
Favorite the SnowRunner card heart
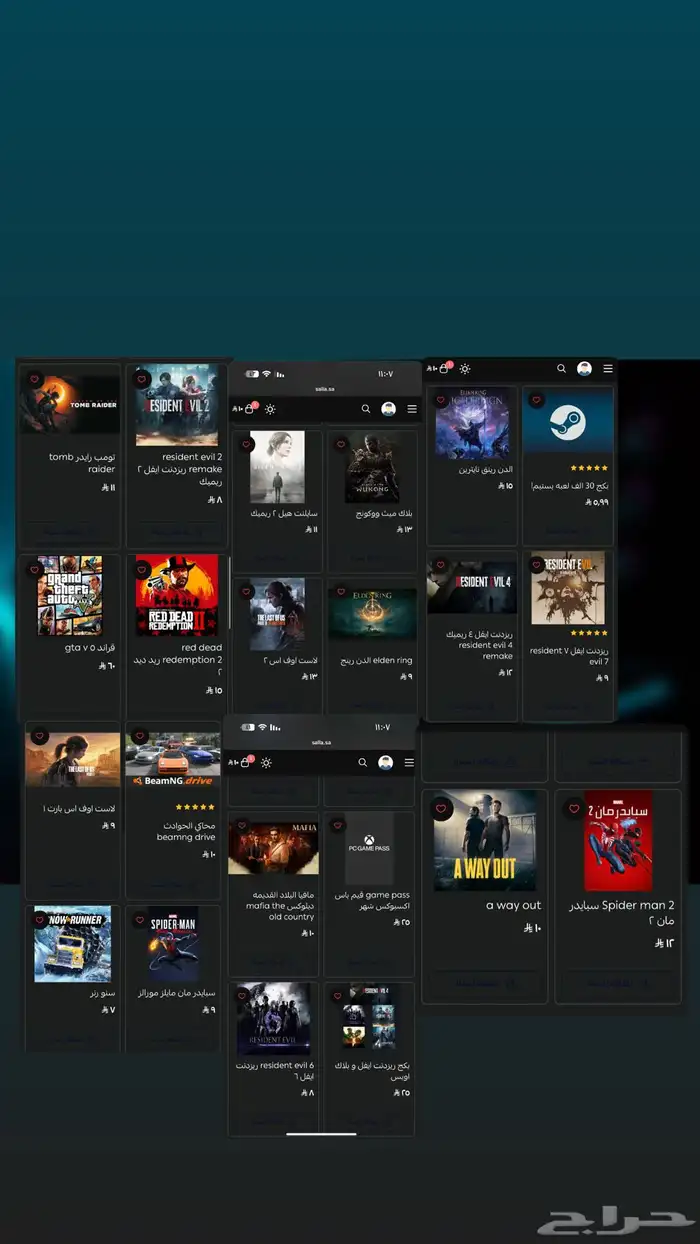point(40,920)
